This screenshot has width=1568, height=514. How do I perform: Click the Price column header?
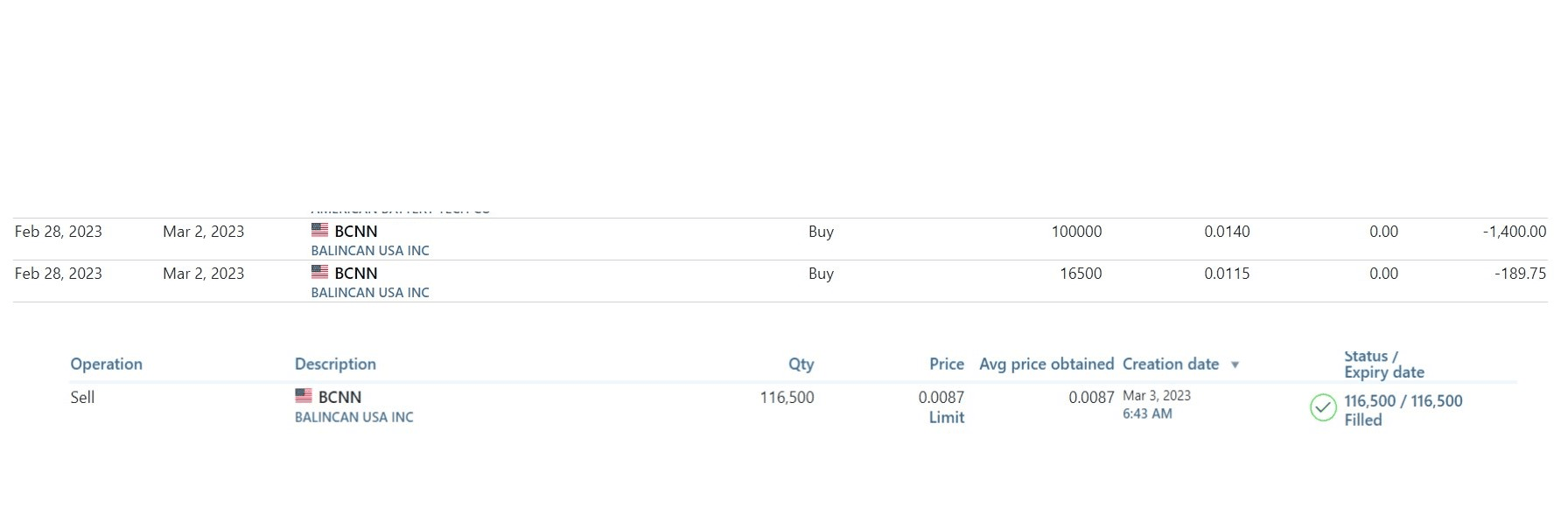(x=946, y=365)
